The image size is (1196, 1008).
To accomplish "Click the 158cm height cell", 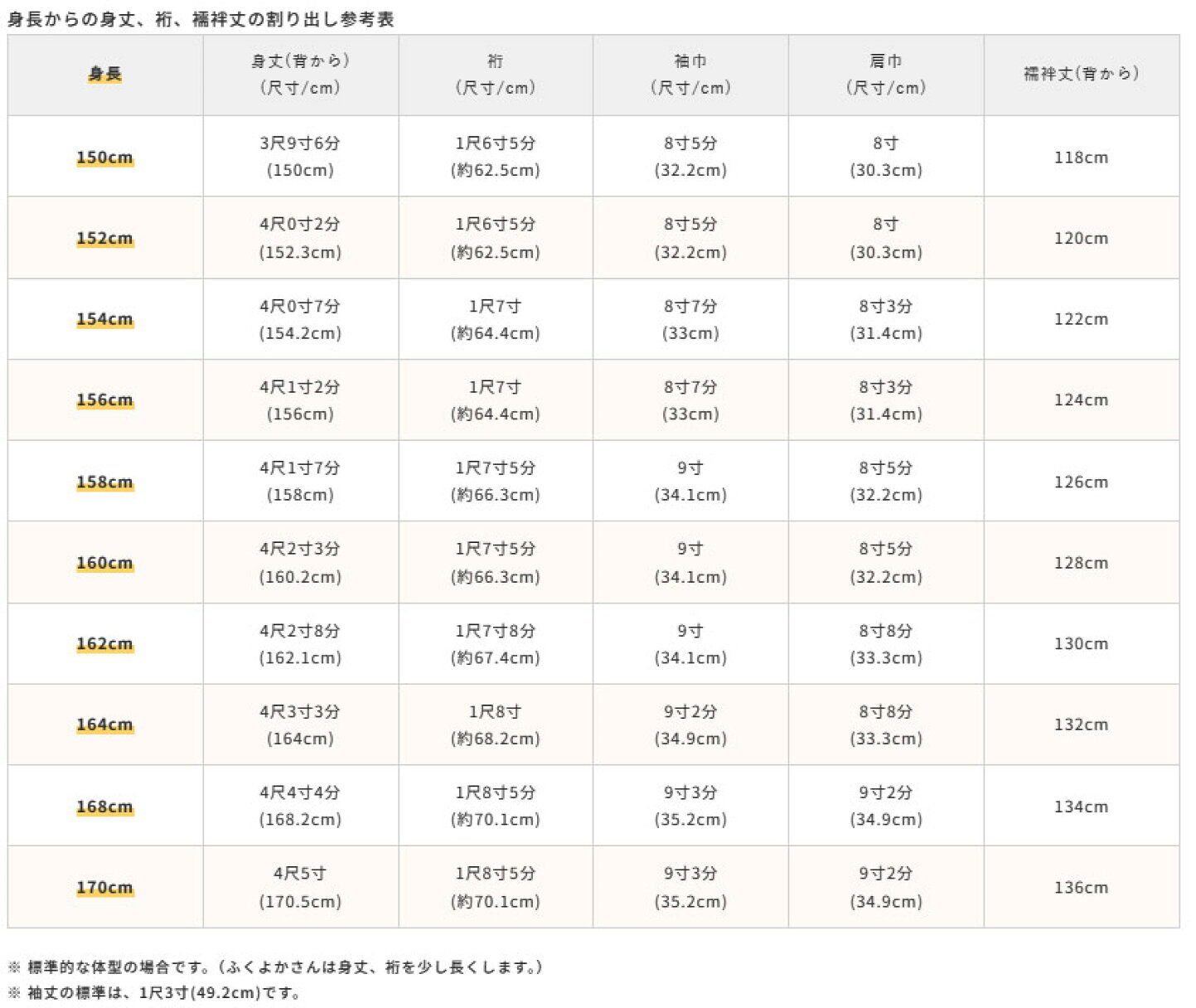I will (x=104, y=482).
